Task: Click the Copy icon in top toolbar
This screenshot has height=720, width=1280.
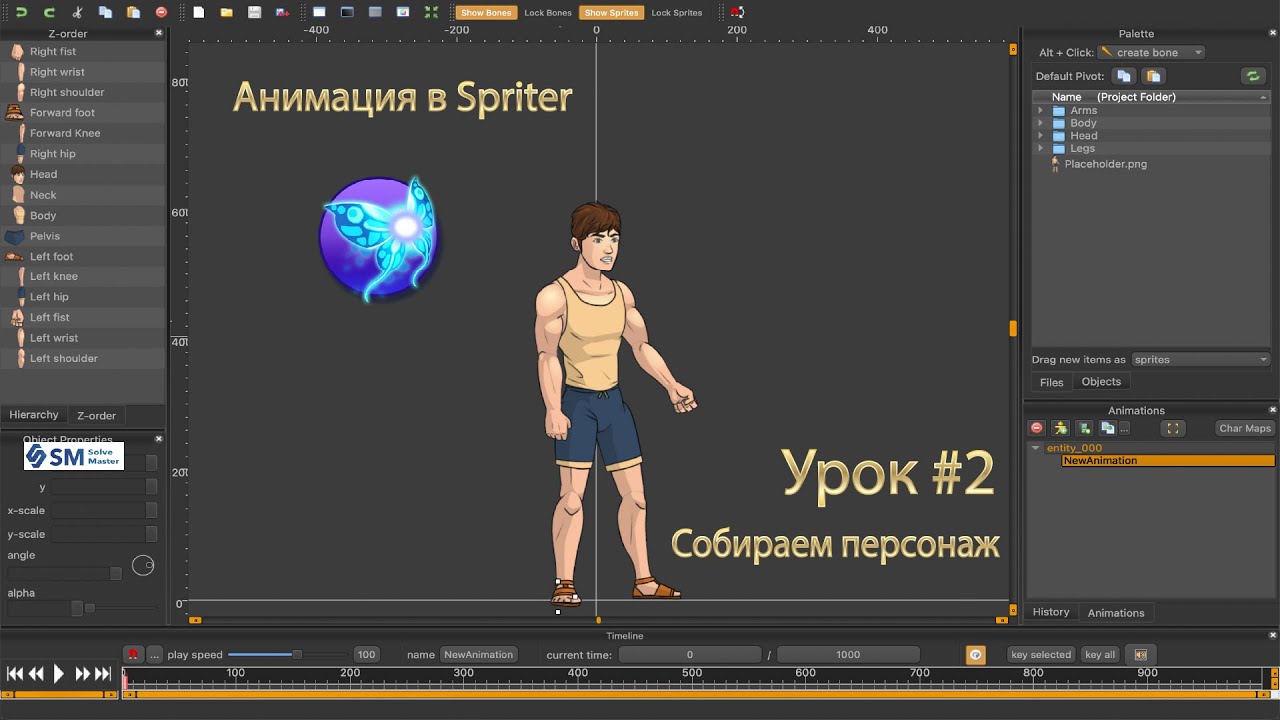Action: pyautogui.click(x=105, y=12)
